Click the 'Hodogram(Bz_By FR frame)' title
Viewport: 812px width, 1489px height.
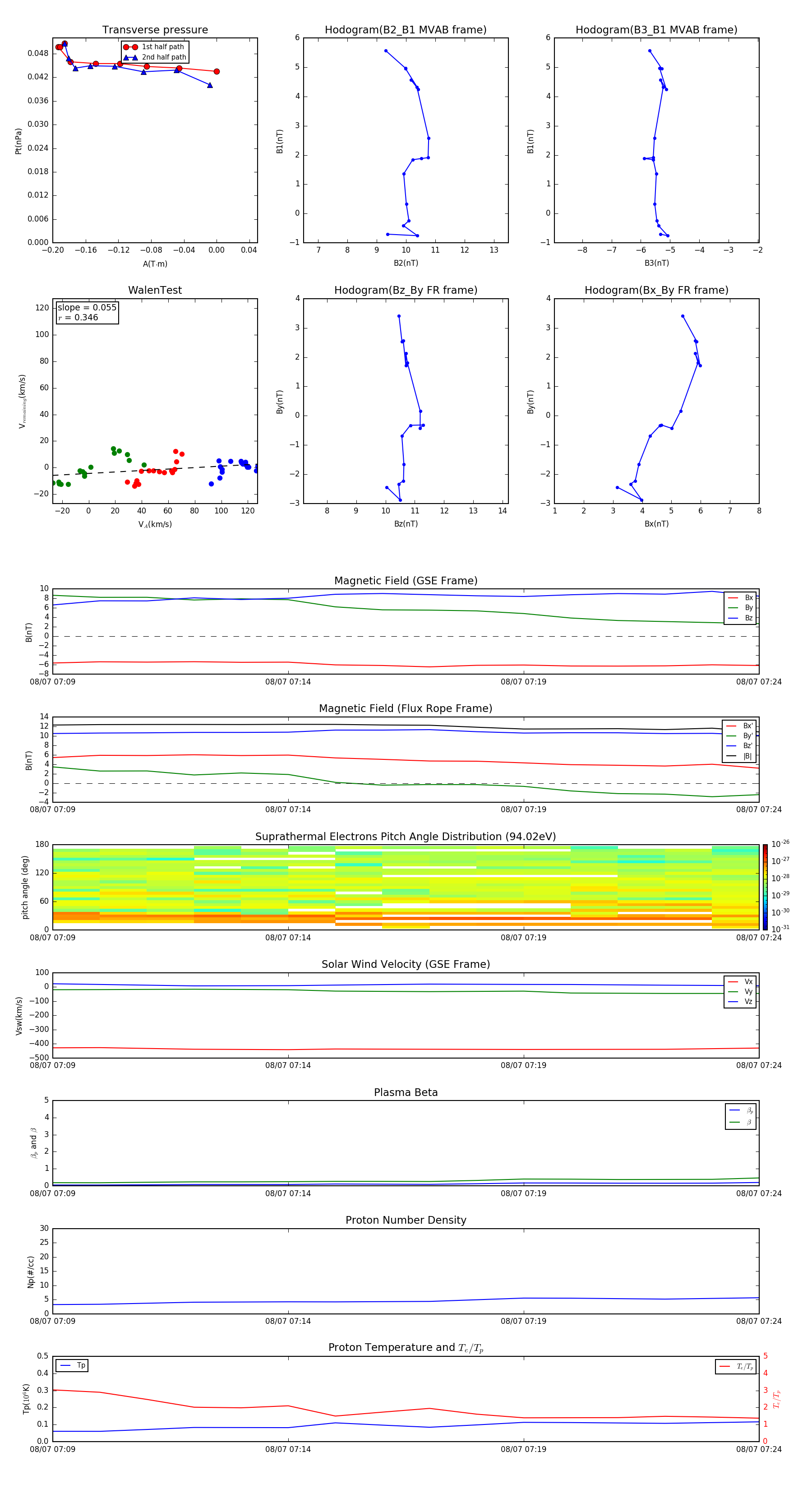406,290
